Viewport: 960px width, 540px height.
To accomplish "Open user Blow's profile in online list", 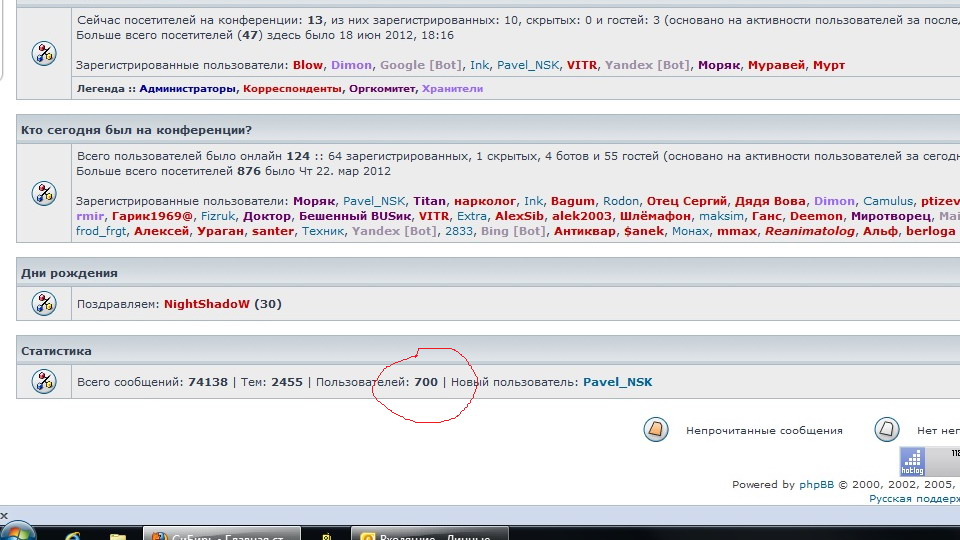I will pos(308,65).
